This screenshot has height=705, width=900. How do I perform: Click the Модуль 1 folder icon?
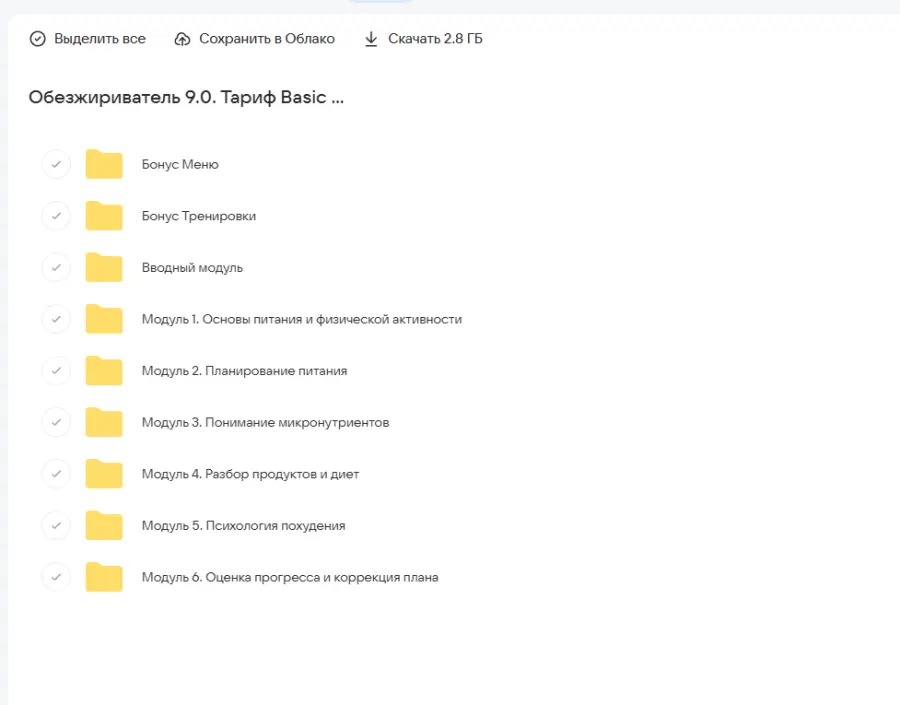pos(104,319)
